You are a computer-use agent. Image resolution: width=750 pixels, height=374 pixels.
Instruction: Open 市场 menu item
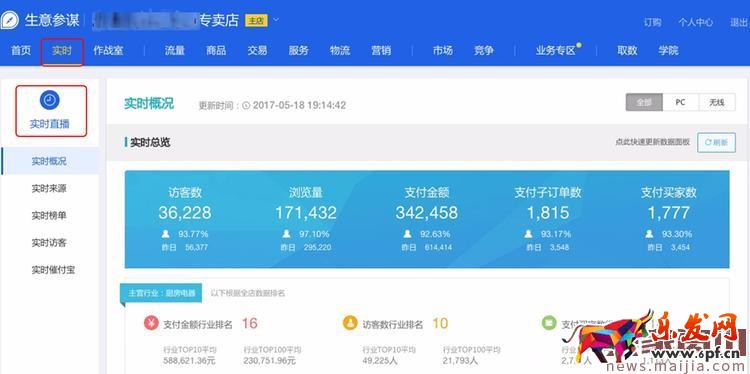(x=443, y=50)
